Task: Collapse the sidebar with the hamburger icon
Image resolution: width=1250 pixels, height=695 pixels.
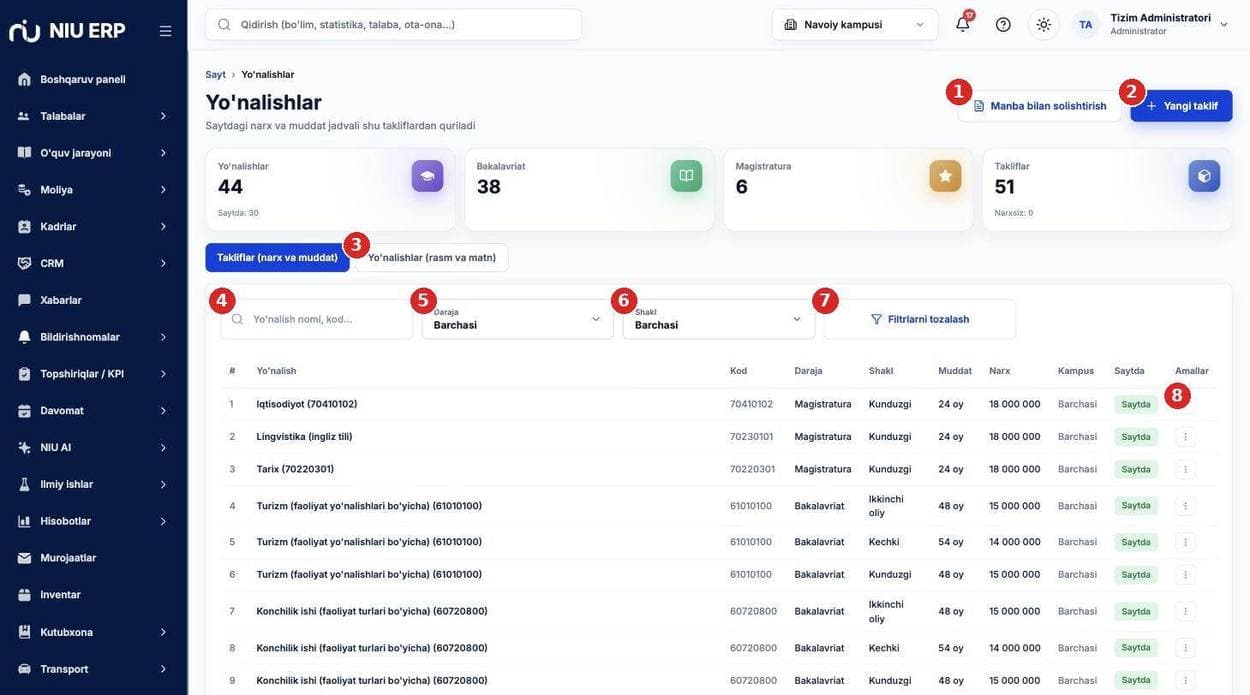Action: pos(166,31)
